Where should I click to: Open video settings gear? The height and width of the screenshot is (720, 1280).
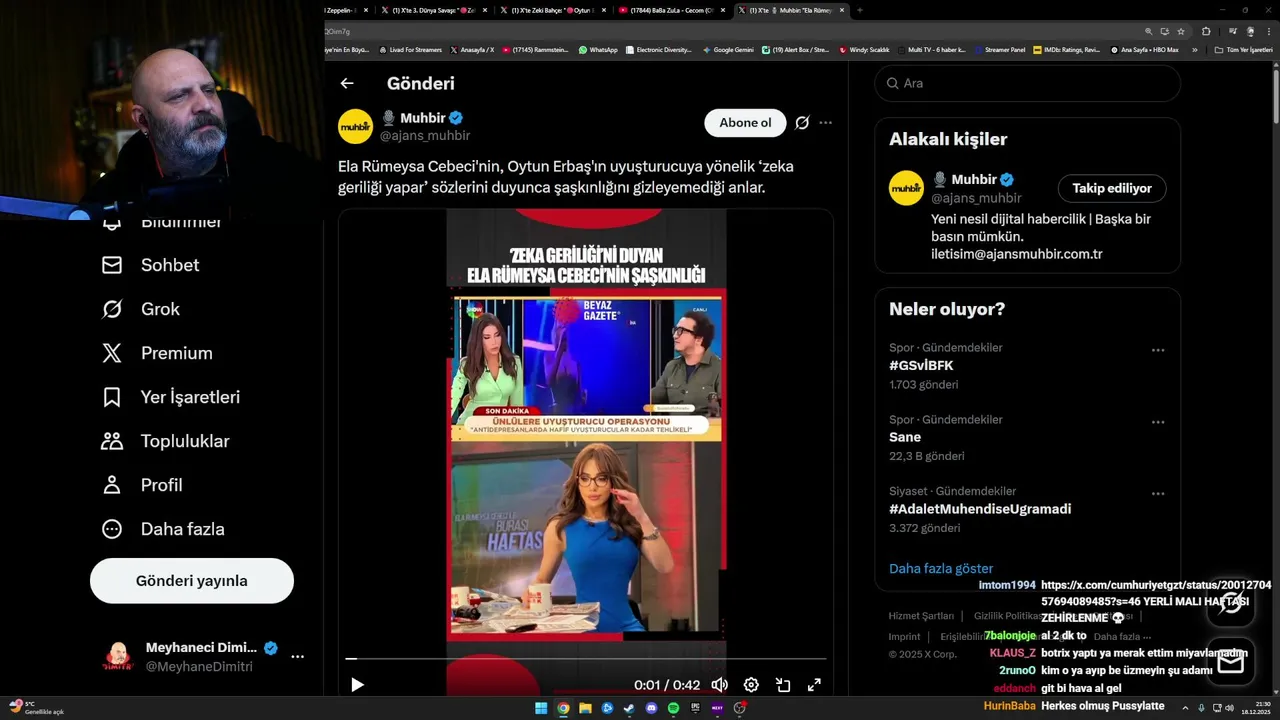[x=751, y=685]
